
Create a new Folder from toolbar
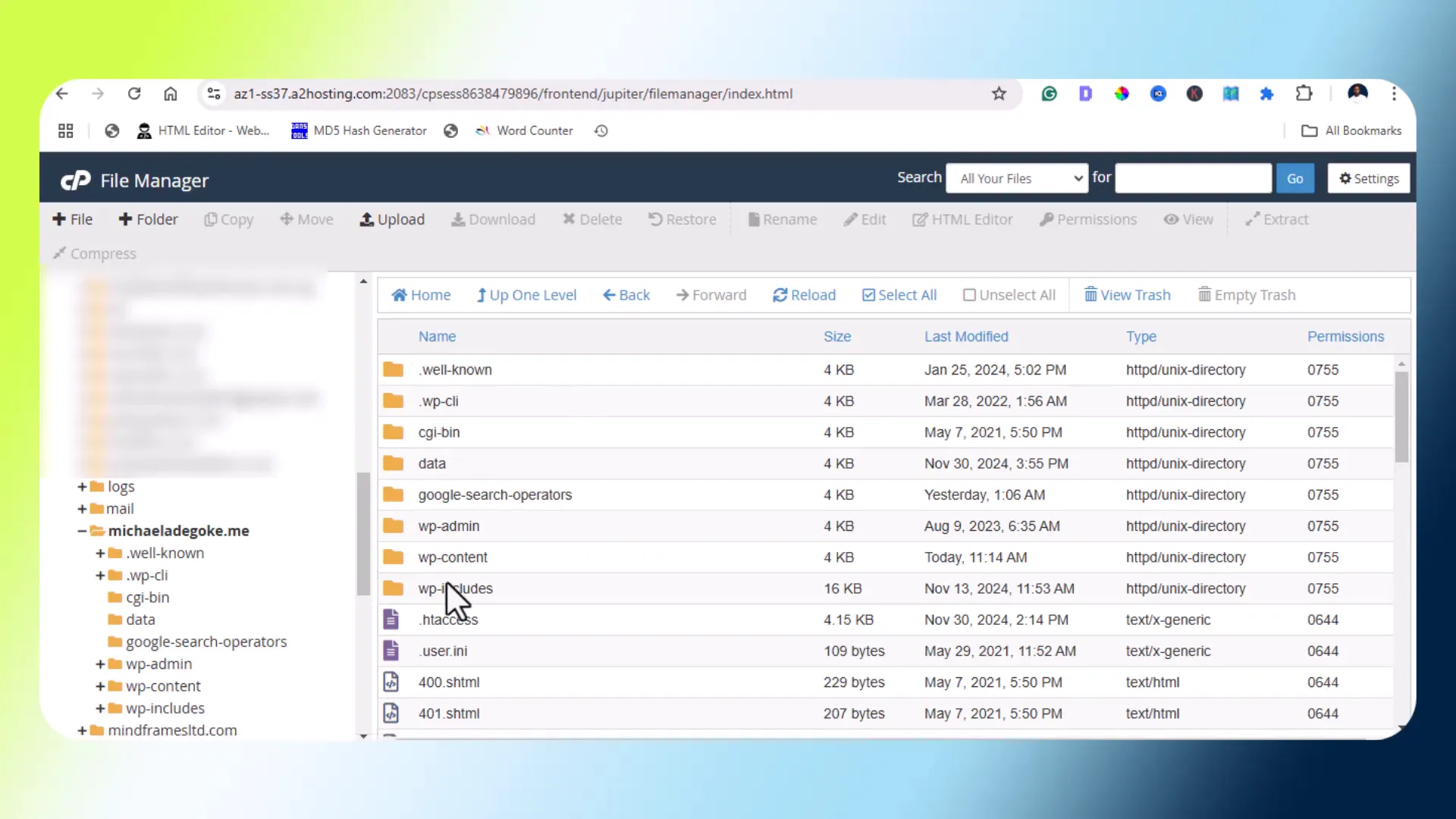tap(149, 219)
